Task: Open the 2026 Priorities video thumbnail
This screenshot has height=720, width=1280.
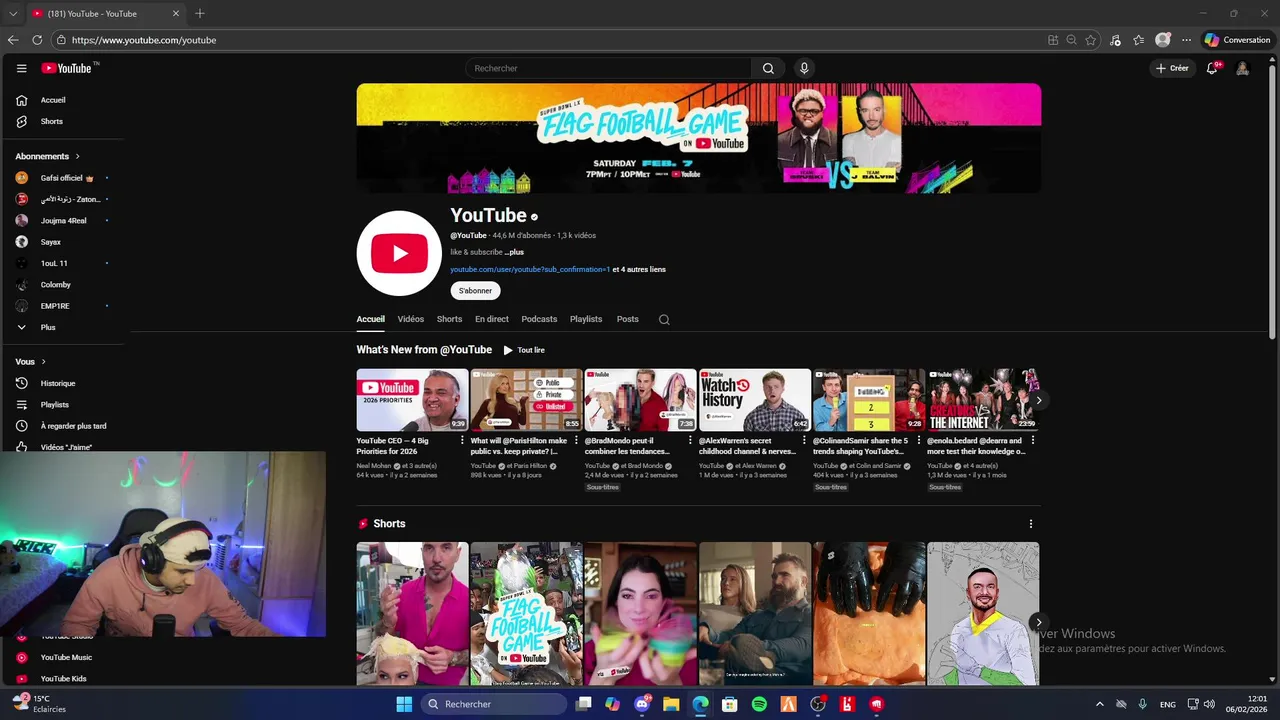Action: point(412,400)
